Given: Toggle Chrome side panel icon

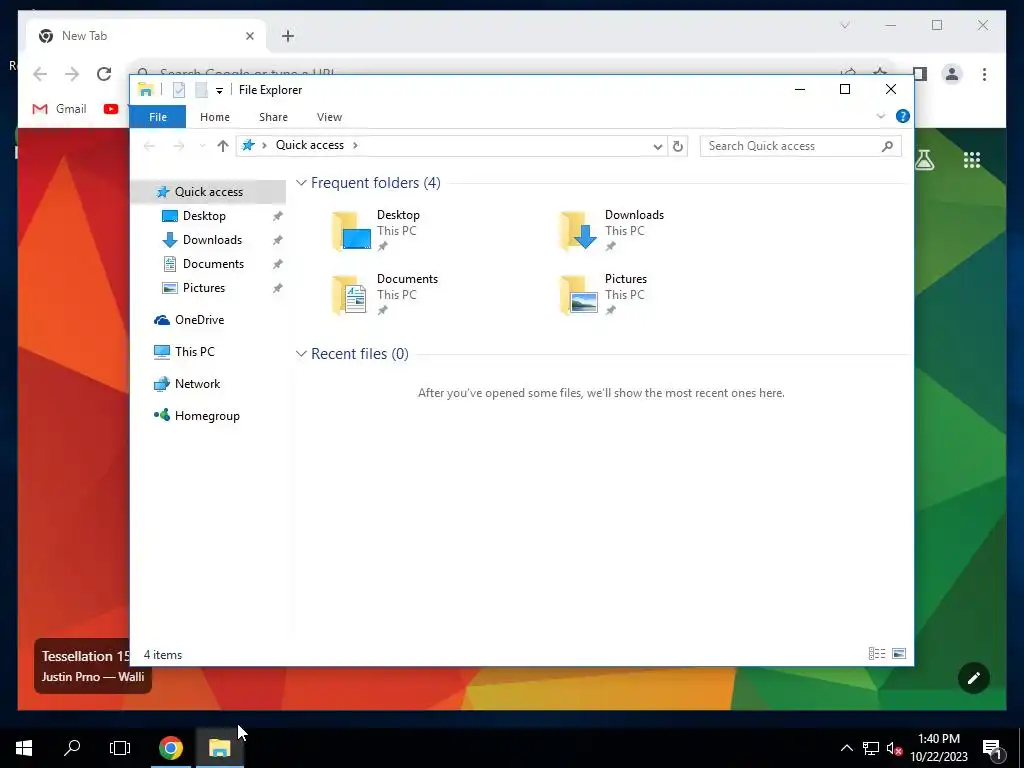Looking at the screenshot, I should (920, 74).
